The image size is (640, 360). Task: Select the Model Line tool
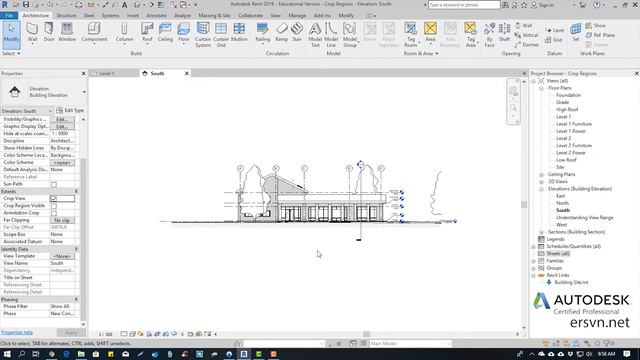point(331,35)
